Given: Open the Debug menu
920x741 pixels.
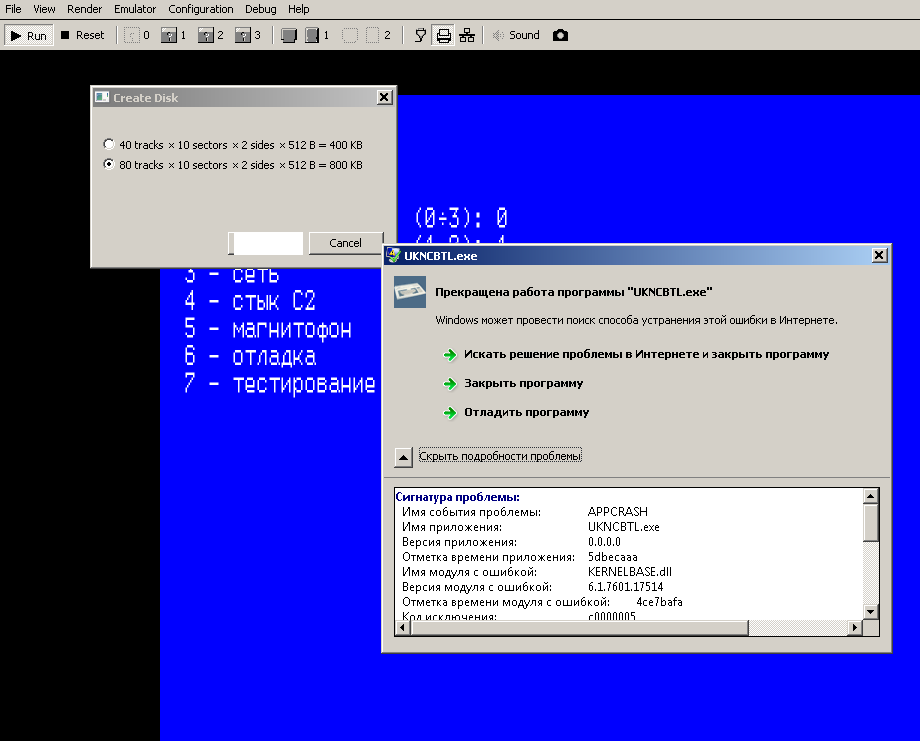Looking at the screenshot, I should [x=261, y=9].
